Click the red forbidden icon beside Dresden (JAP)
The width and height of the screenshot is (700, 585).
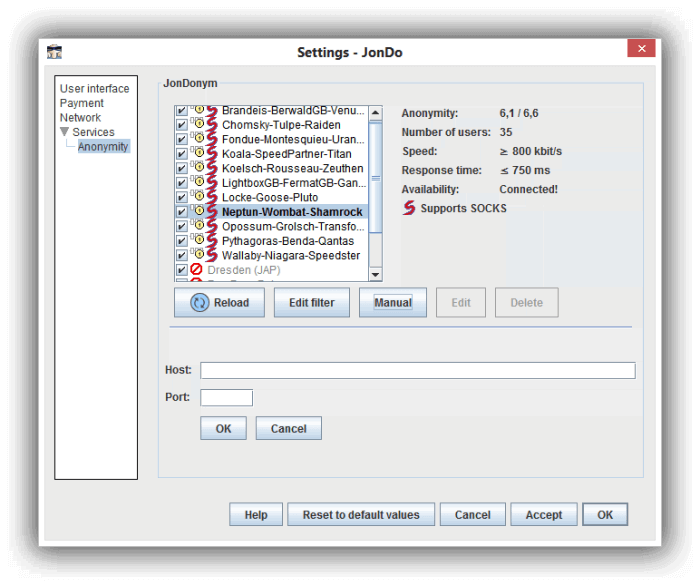tap(196, 269)
